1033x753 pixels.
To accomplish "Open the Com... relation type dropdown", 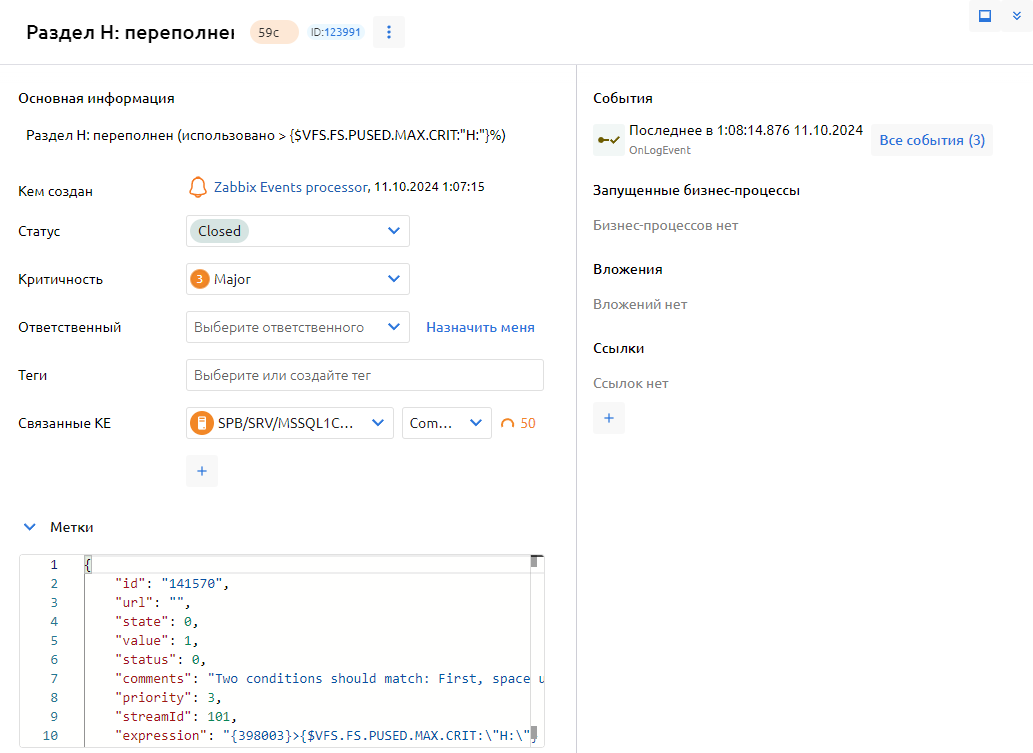I will point(446,423).
